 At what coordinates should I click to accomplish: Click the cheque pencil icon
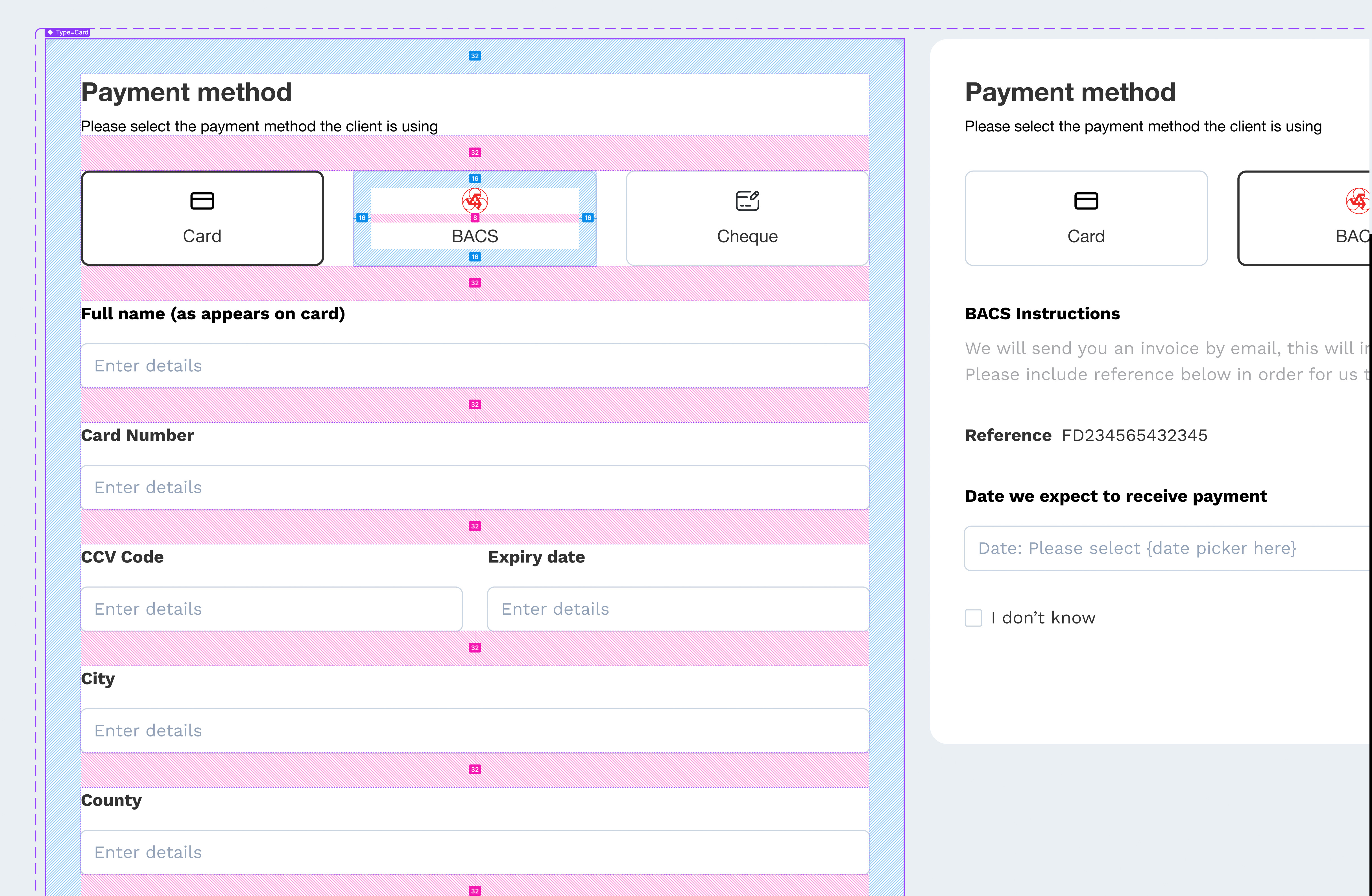coord(748,201)
